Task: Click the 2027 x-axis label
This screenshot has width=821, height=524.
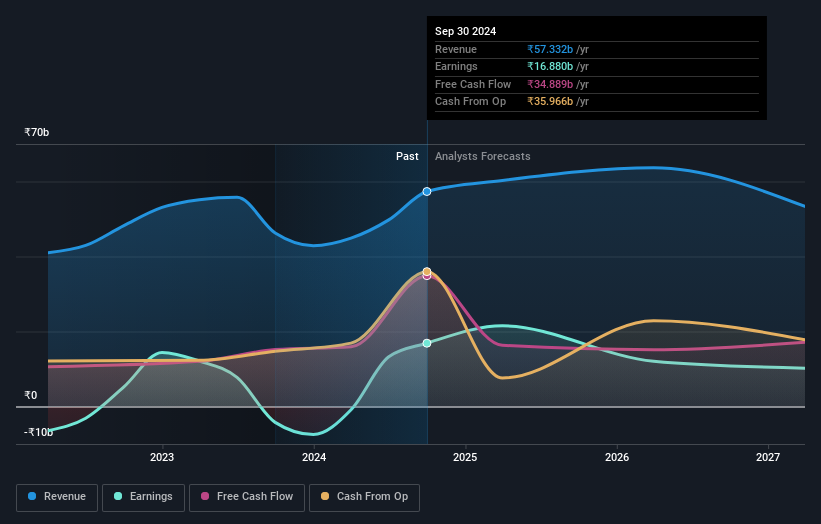Action: click(768, 457)
